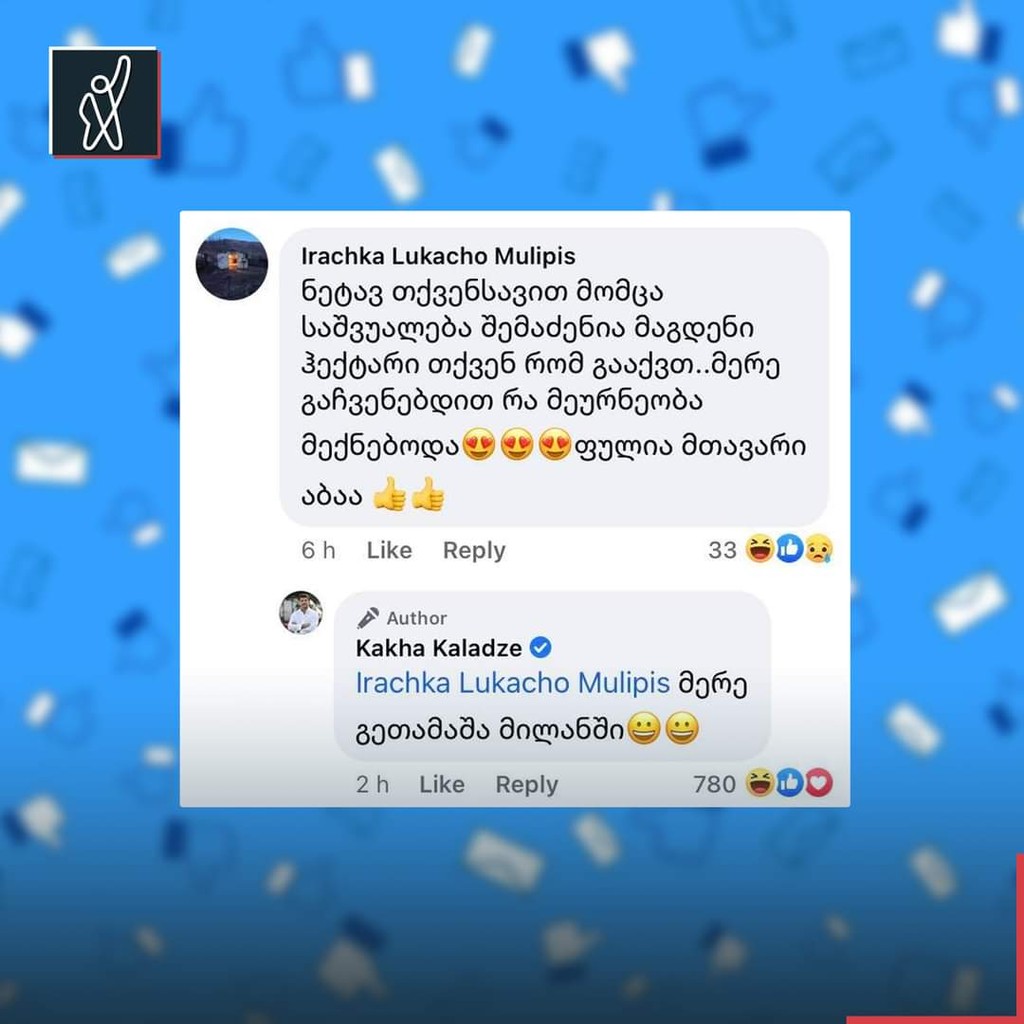Click the Kakha Kaladze author name
Image resolution: width=1024 pixels, height=1024 pixels.
[x=439, y=648]
